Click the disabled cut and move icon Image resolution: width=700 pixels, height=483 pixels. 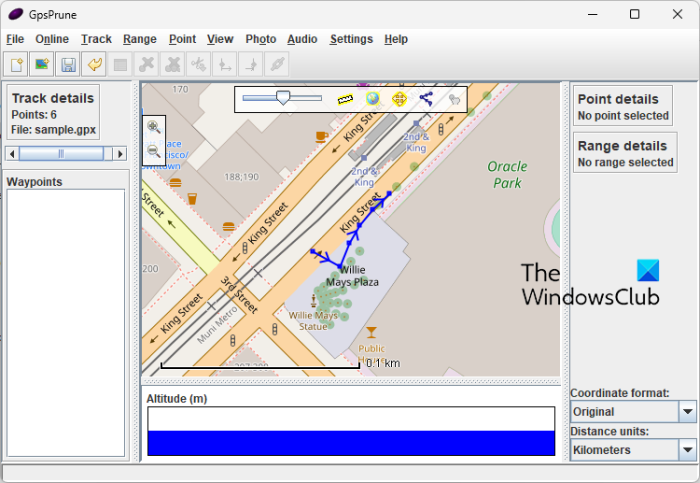(199, 65)
